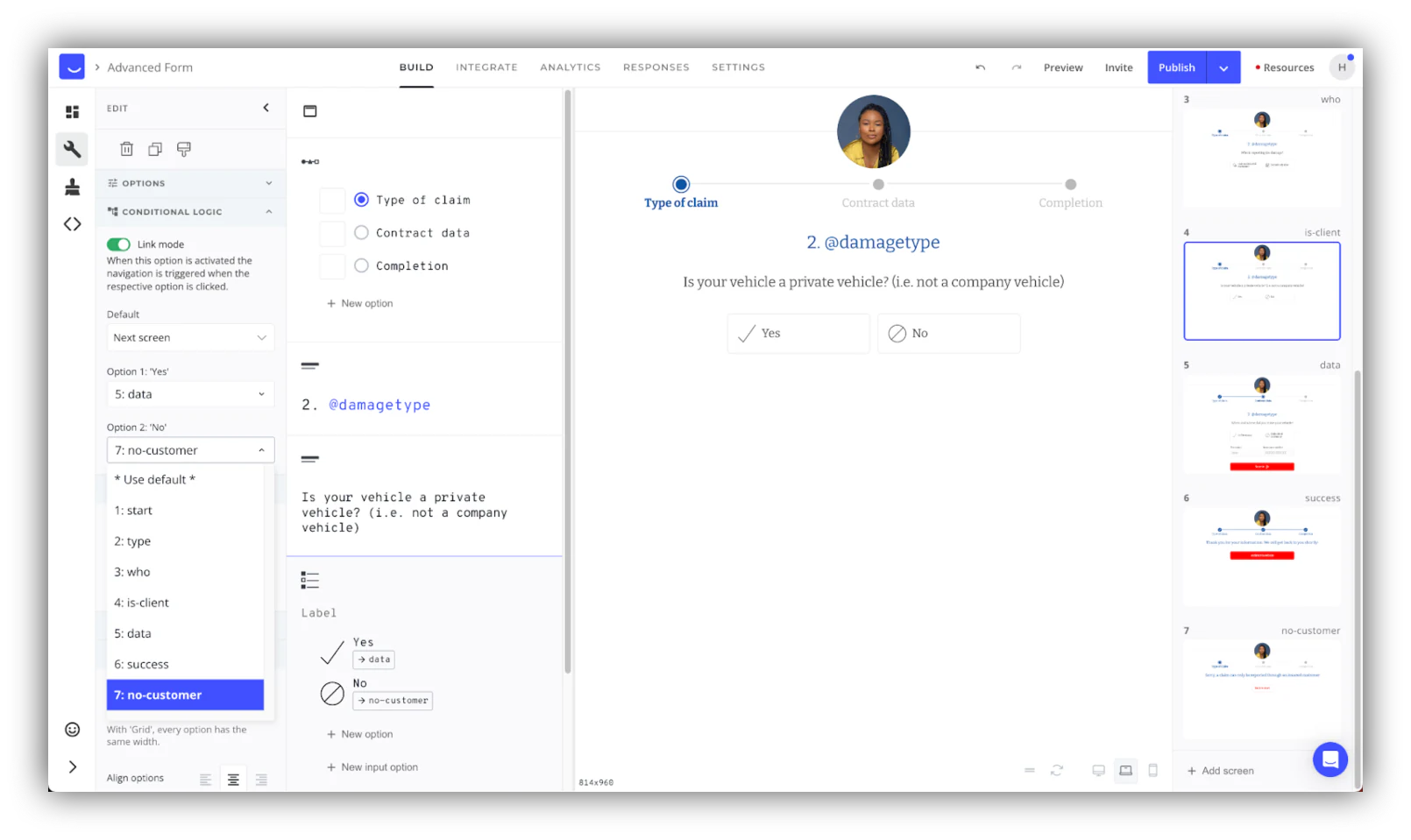
Task: Open Option 1 'Yes' dropdown showing 5: data
Action: [x=190, y=394]
